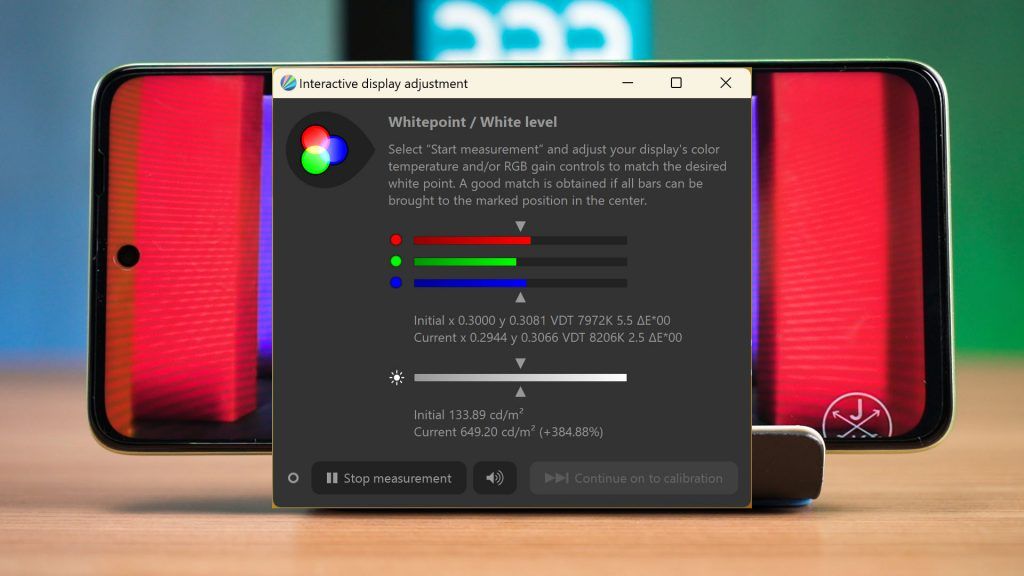Screen dimensions: 1024x576
Task: Minimize the Interactive display adjustment window
Action: pos(628,83)
